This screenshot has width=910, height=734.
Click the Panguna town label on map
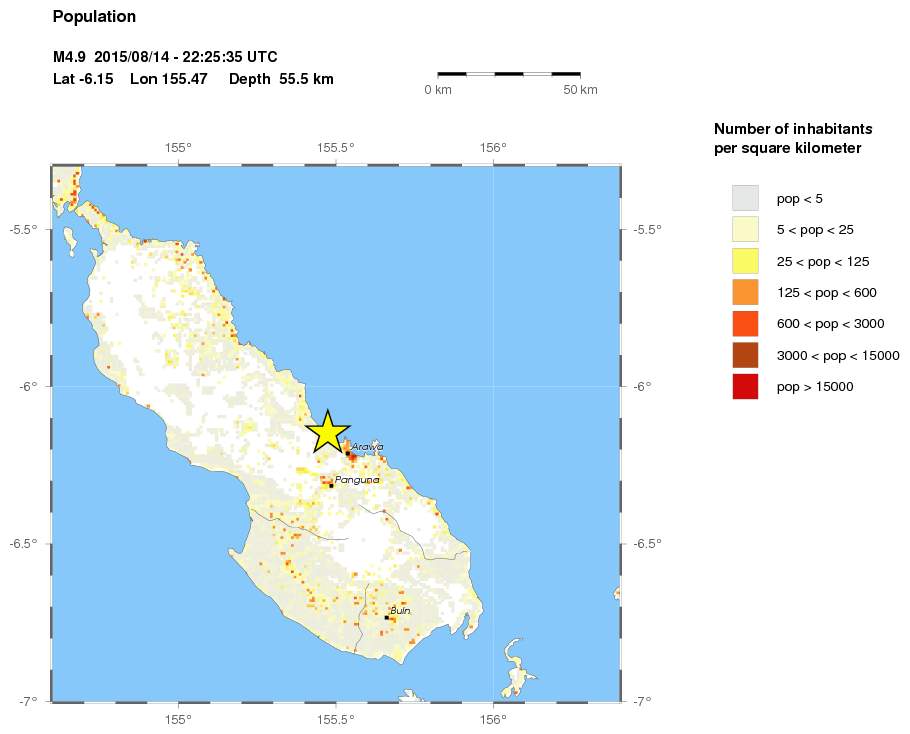[x=357, y=480]
